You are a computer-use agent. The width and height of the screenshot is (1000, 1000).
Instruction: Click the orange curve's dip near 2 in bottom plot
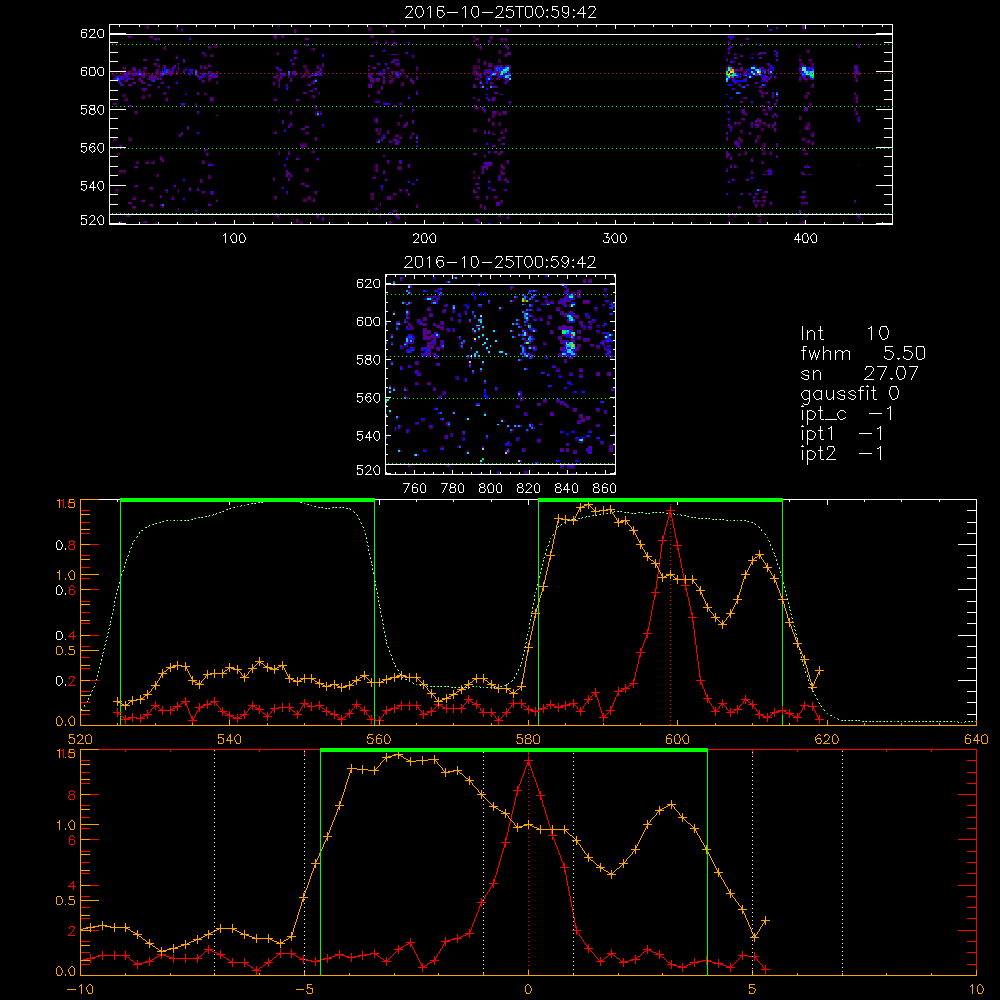coord(611,874)
